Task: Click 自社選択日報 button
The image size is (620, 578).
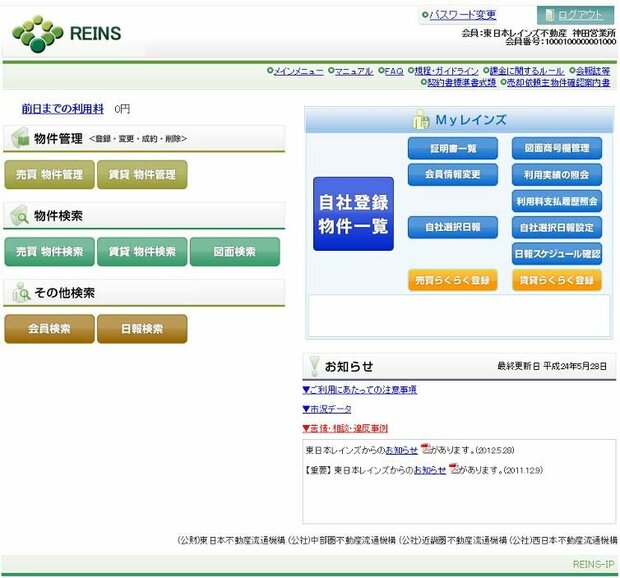Action: click(453, 227)
